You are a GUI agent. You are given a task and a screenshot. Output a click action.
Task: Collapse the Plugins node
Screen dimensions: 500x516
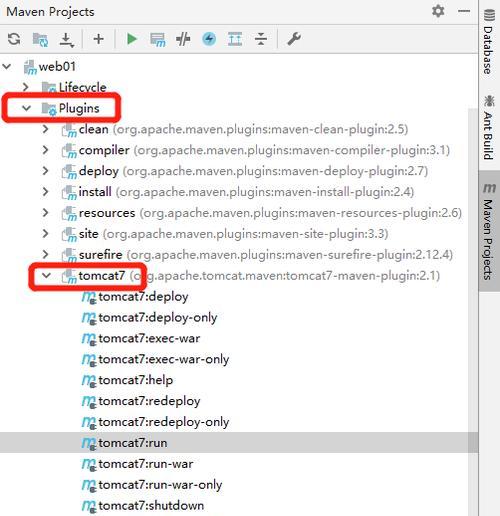[26, 108]
